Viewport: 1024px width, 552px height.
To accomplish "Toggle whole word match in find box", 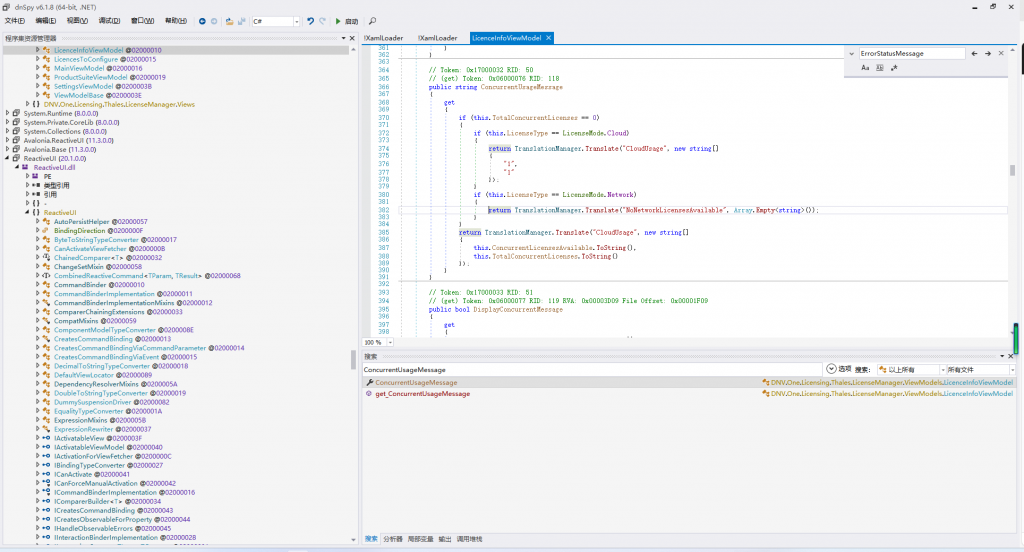I will 879,68.
